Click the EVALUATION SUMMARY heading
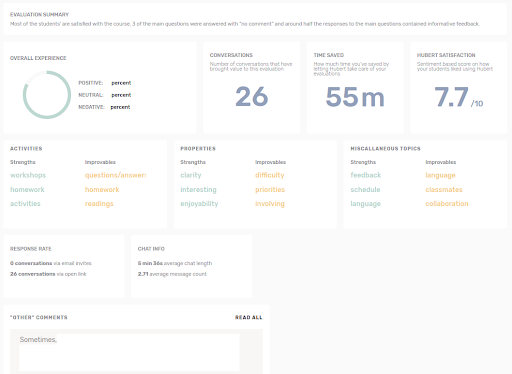 [x=39, y=15]
